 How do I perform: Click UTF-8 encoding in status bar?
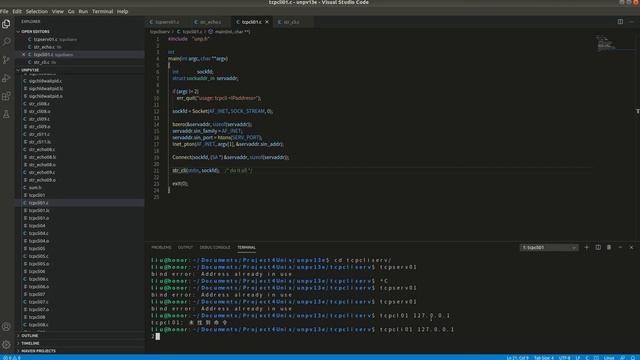(x=564, y=358)
